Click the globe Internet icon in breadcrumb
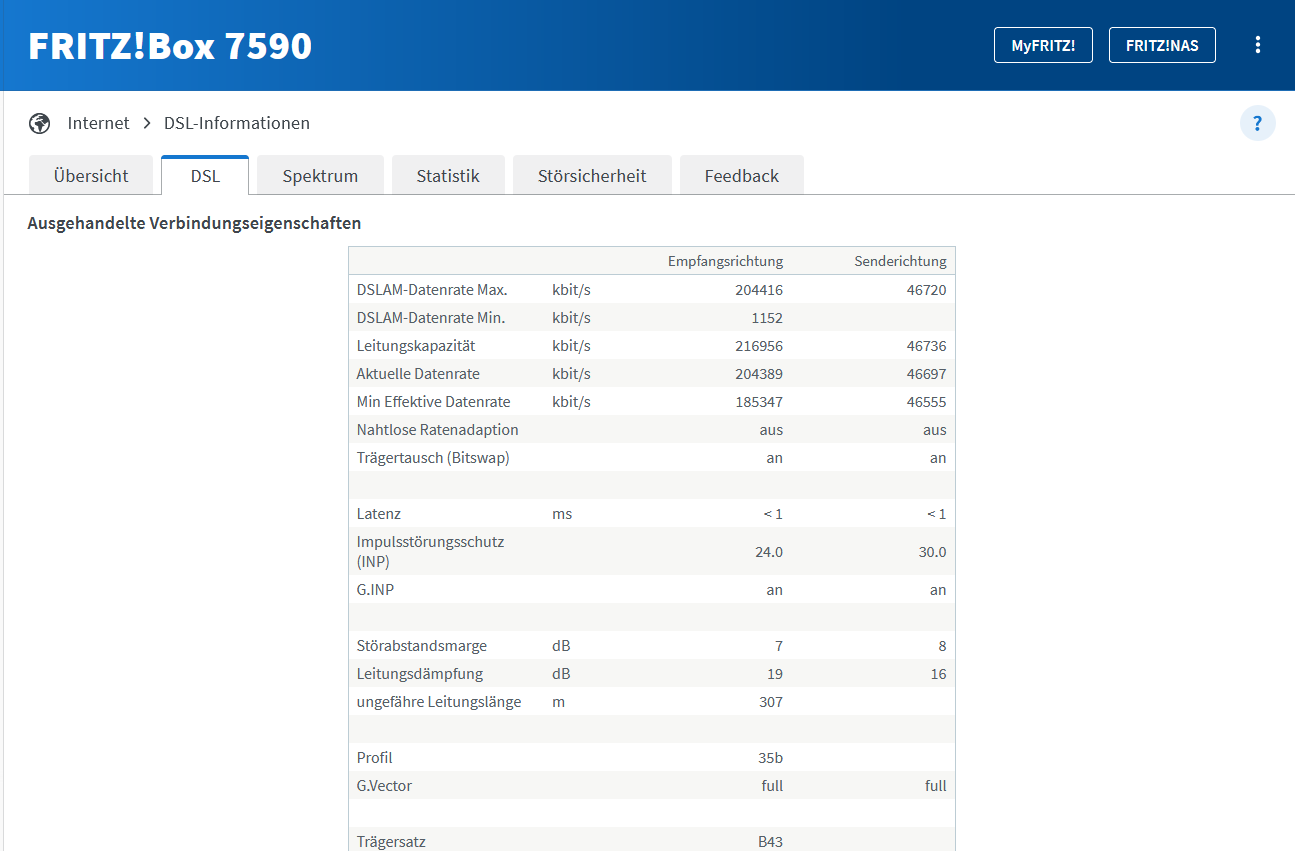The height and width of the screenshot is (851, 1295). (40, 123)
